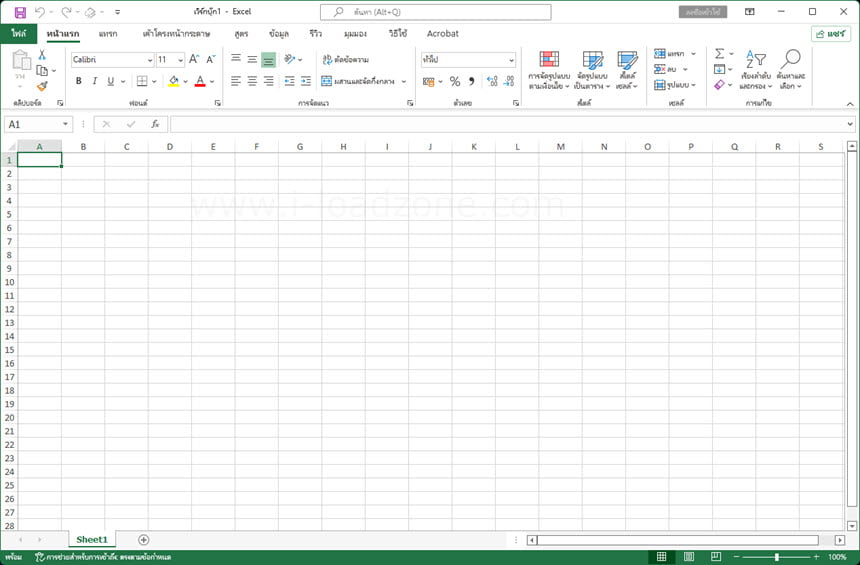Toggle Underline formatting

(111, 81)
